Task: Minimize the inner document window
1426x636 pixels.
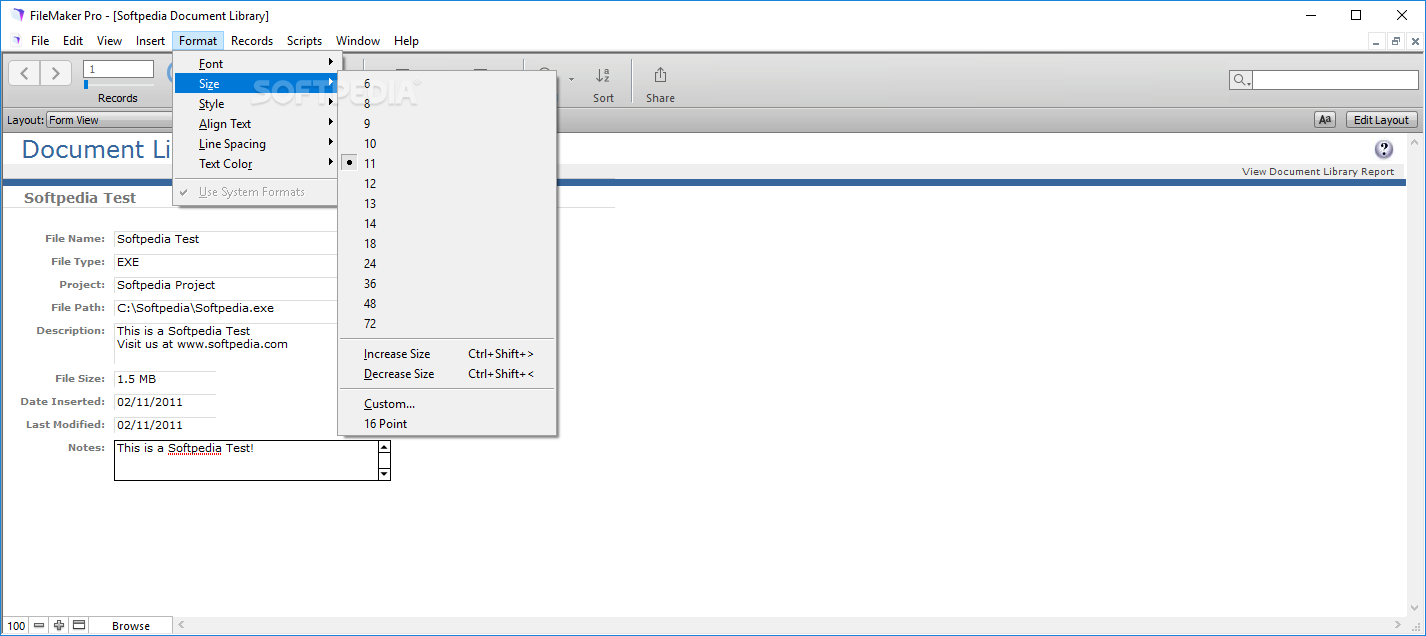Action: [x=1377, y=41]
